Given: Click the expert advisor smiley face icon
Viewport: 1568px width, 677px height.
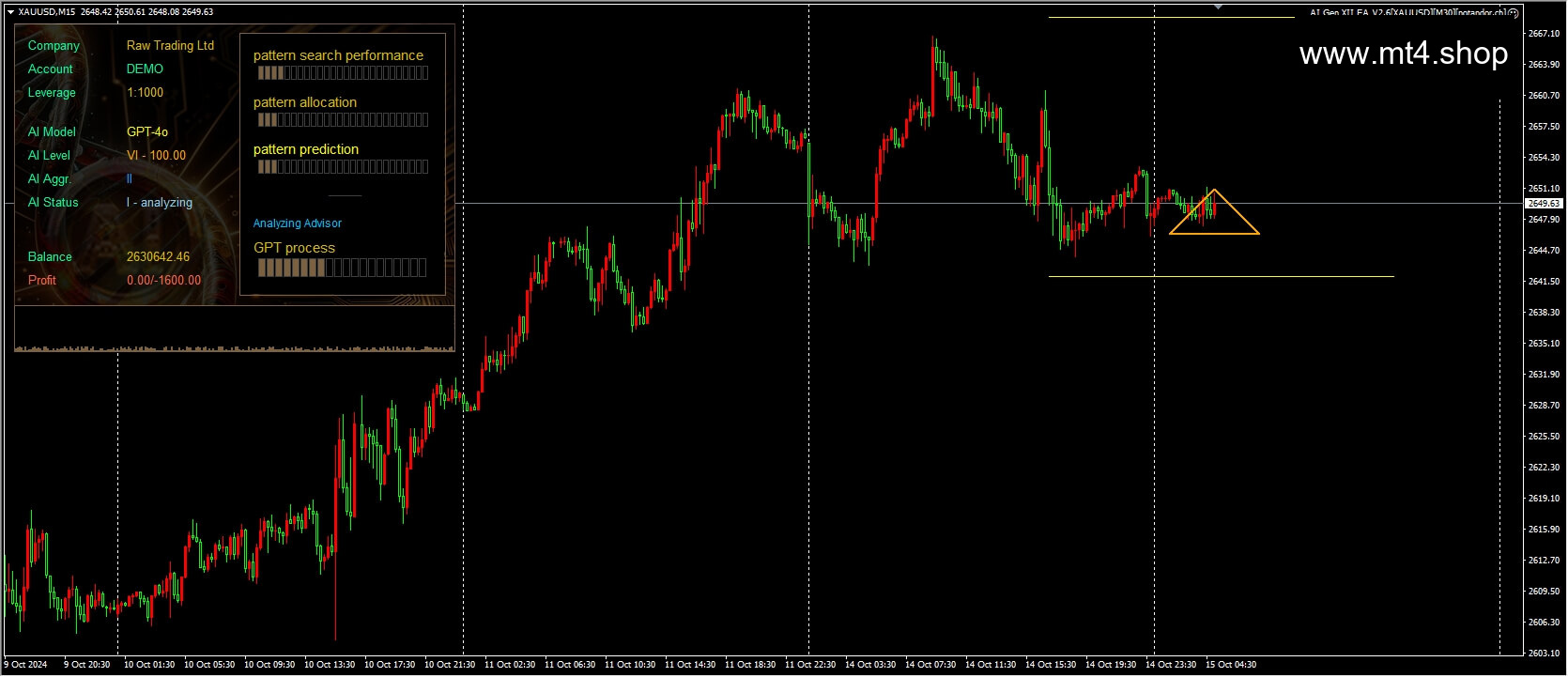Looking at the screenshot, I should (x=1514, y=13).
